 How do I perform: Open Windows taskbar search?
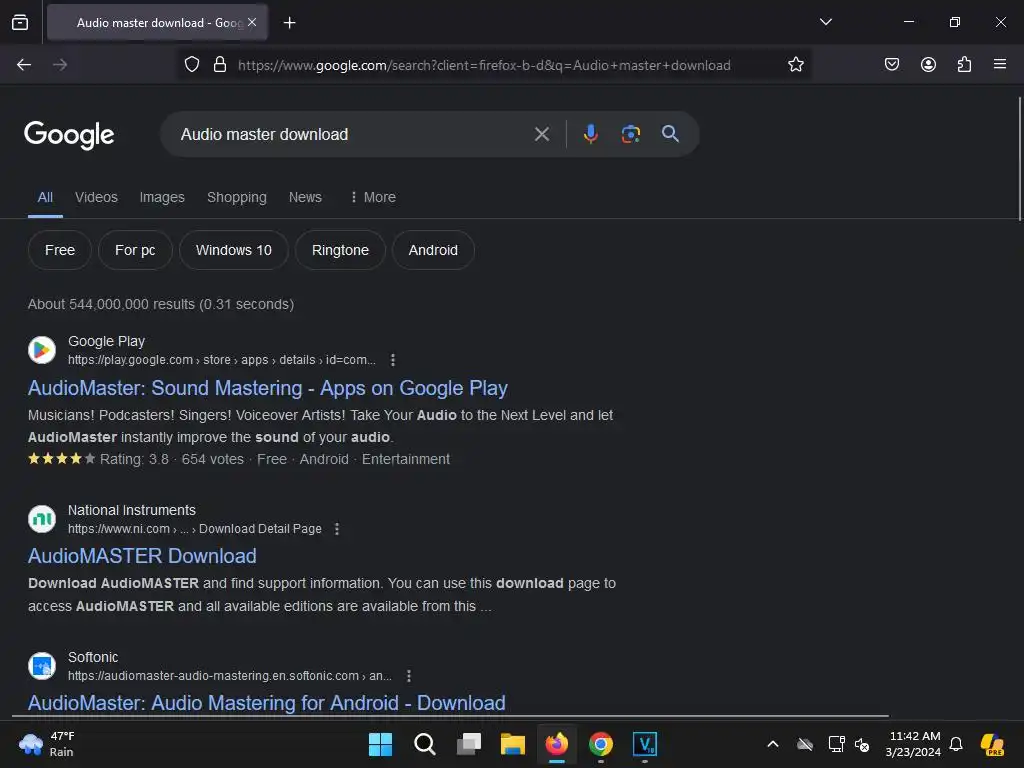424,744
